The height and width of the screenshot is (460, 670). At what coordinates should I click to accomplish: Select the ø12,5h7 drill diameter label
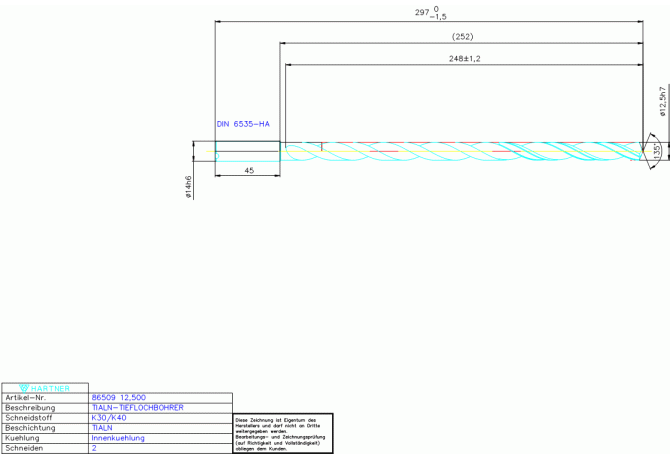[x=662, y=102]
